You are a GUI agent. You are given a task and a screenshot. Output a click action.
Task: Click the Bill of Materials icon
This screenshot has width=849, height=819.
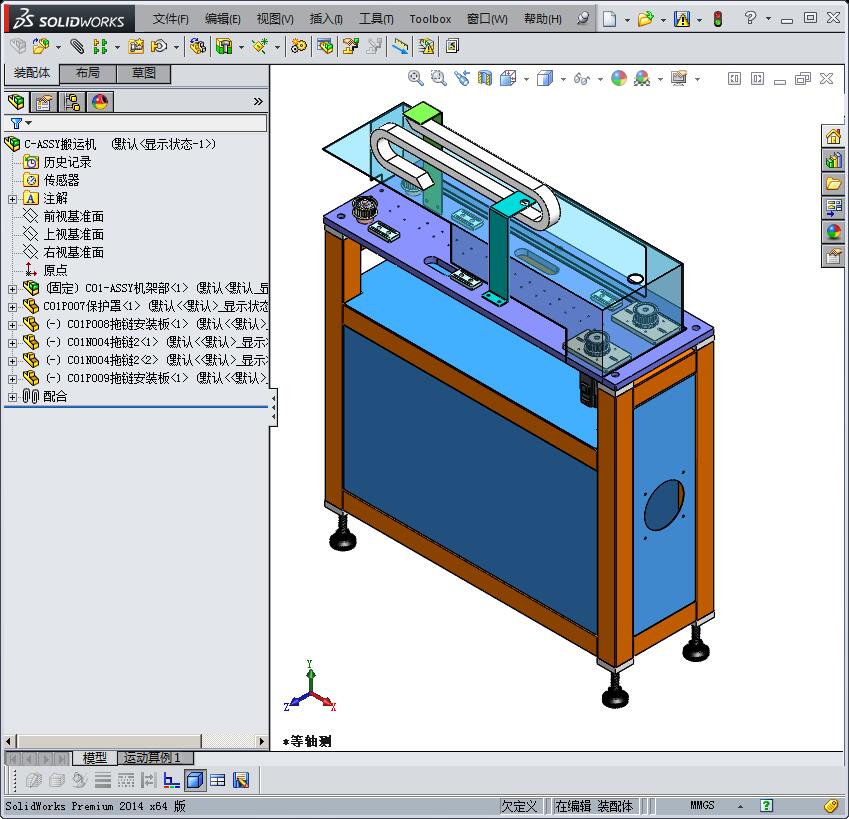click(326, 47)
